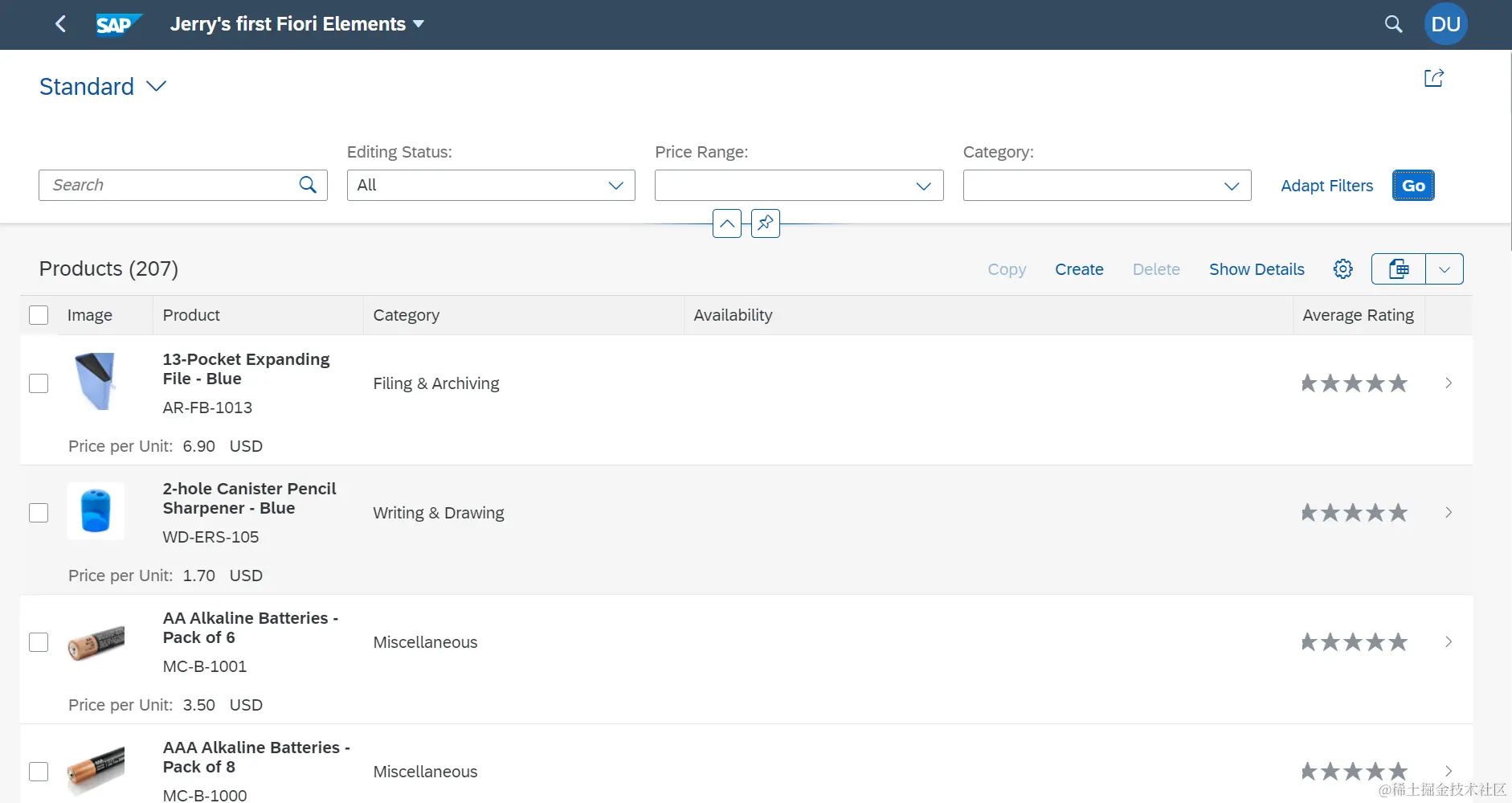Click the SAP logo
The height and width of the screenshot is (803, 1512).
pos(118,24)
